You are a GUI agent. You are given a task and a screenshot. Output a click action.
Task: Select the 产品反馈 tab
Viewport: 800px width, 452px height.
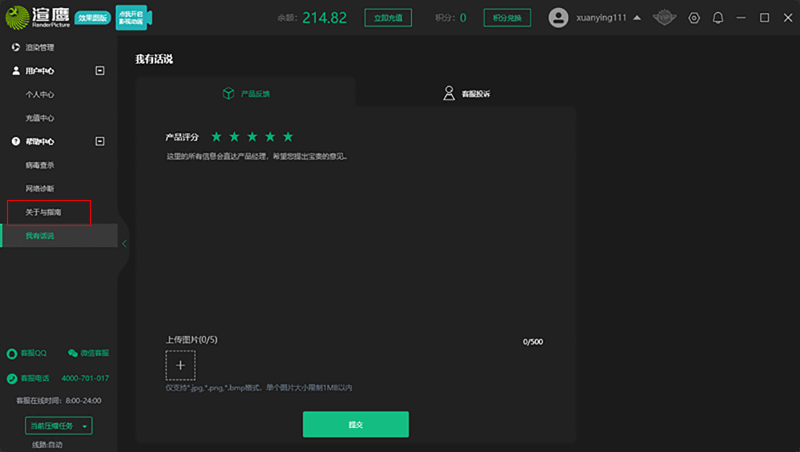246,93
